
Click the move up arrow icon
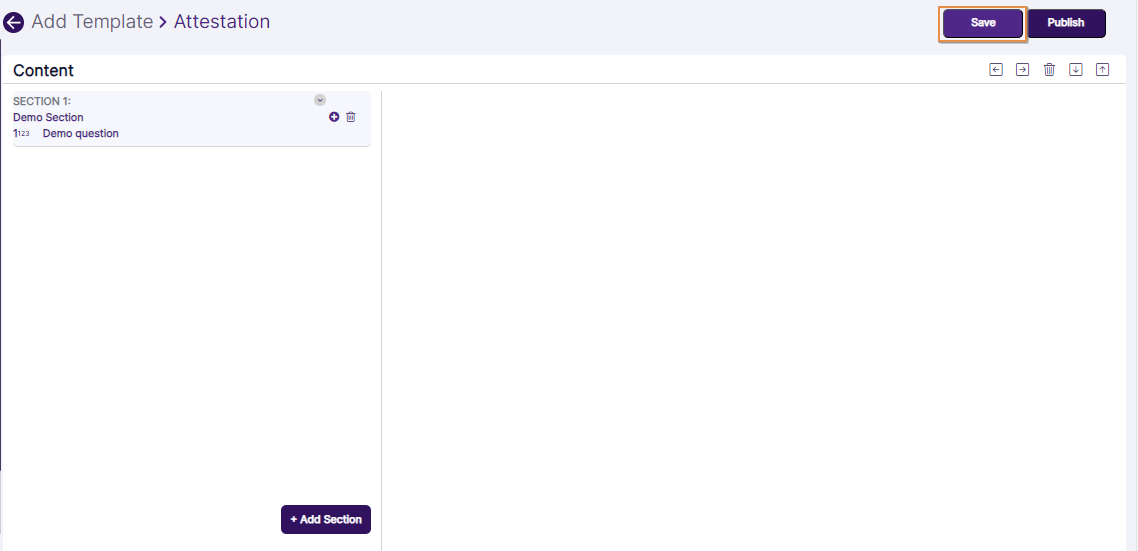tap(1102, 69)
